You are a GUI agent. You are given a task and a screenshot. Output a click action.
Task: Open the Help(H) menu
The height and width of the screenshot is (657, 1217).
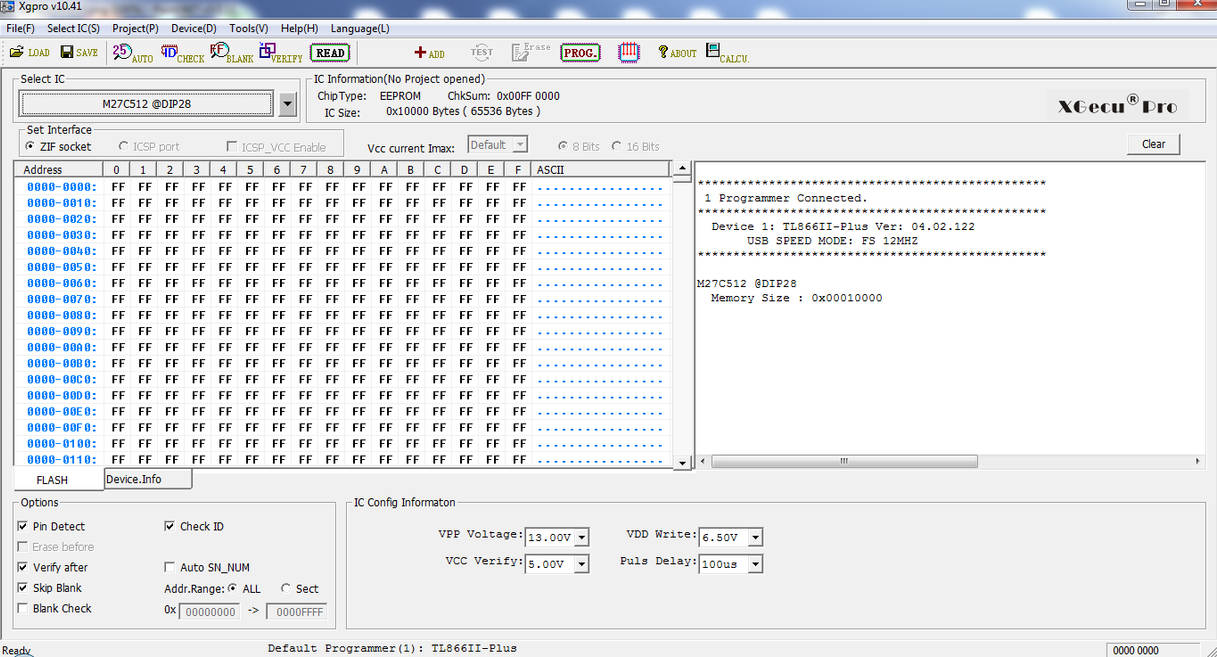[299, 28]
